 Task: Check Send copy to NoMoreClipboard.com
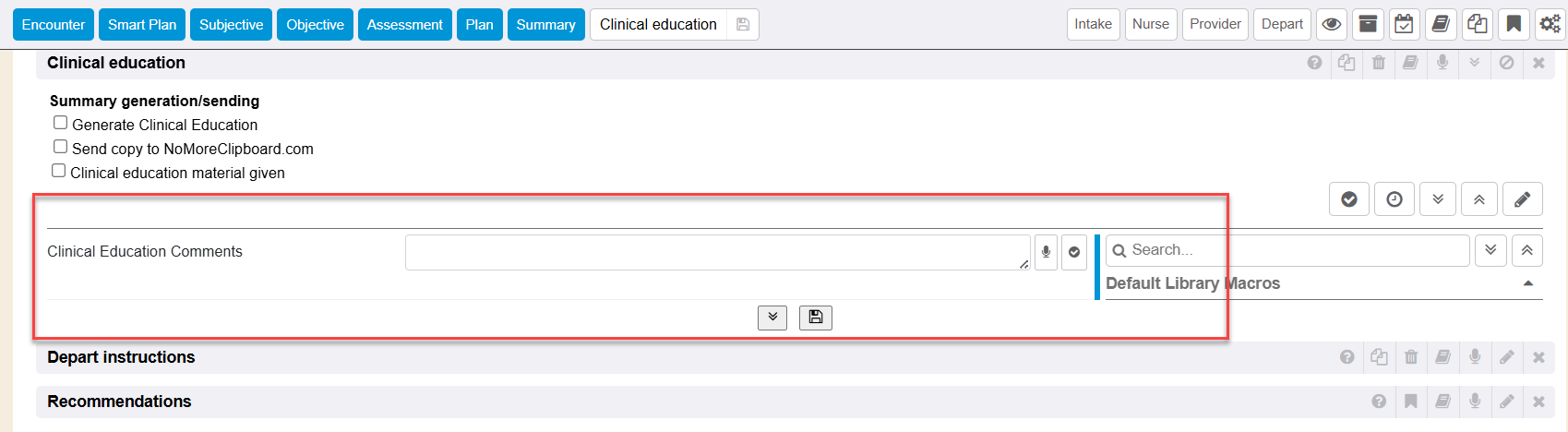tap(61, 147)
